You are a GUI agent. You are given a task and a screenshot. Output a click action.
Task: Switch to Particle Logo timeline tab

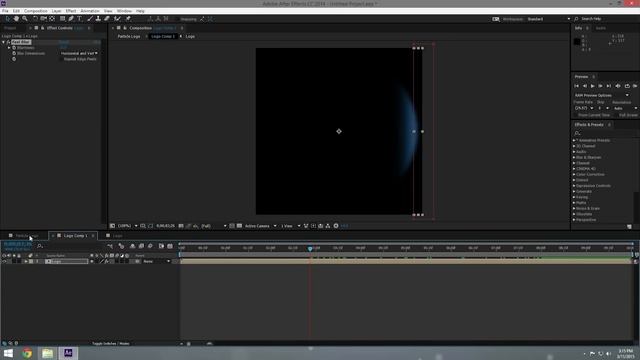(27, 236)
